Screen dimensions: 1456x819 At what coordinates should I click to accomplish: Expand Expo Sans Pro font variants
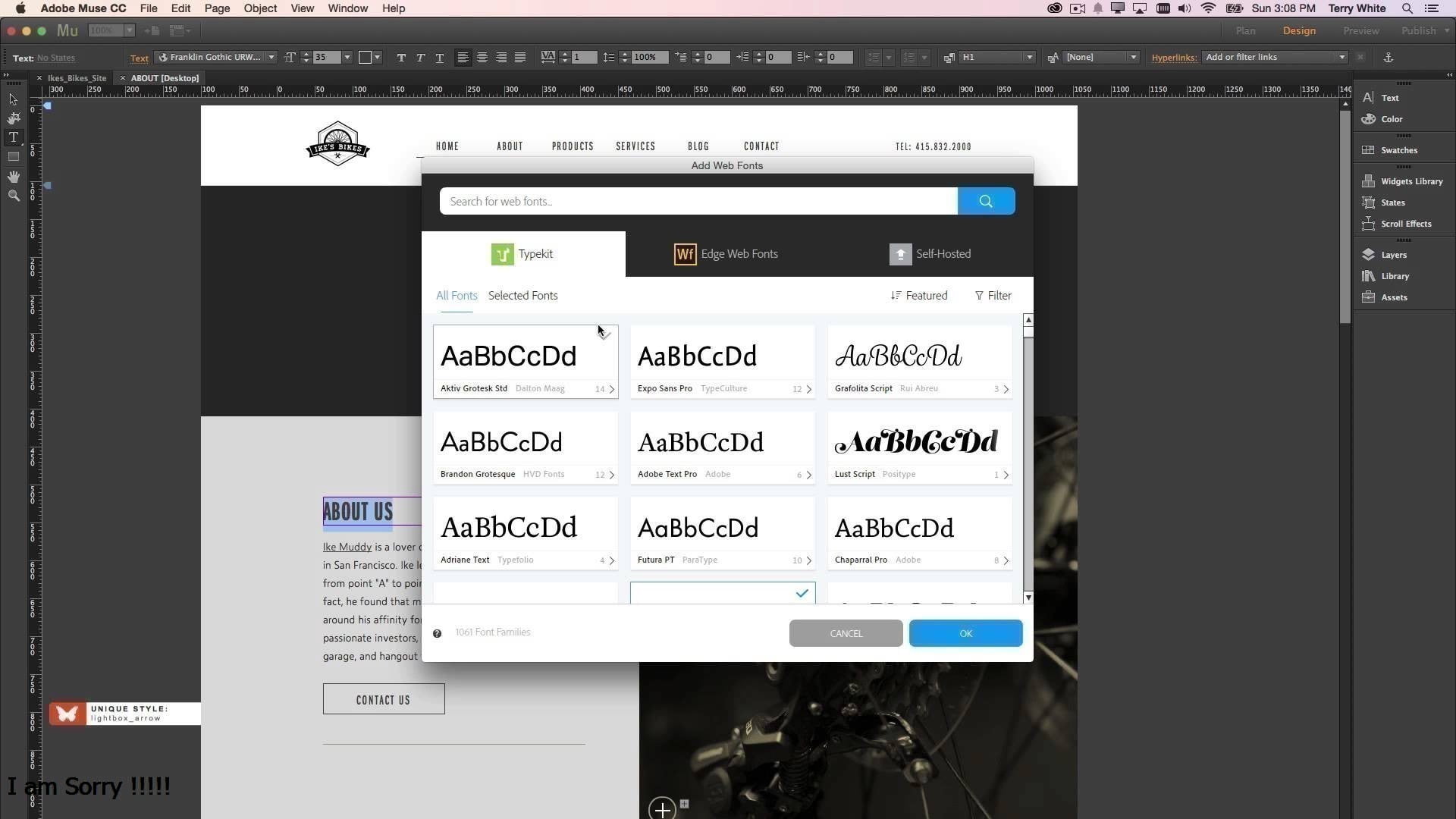coord(808,389)
